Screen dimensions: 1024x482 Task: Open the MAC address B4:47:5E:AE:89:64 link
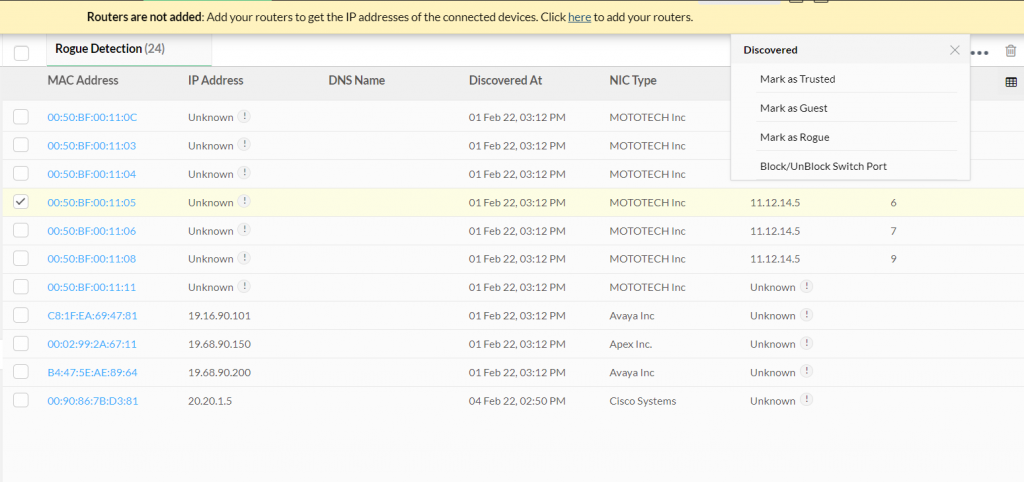(92, 373)
